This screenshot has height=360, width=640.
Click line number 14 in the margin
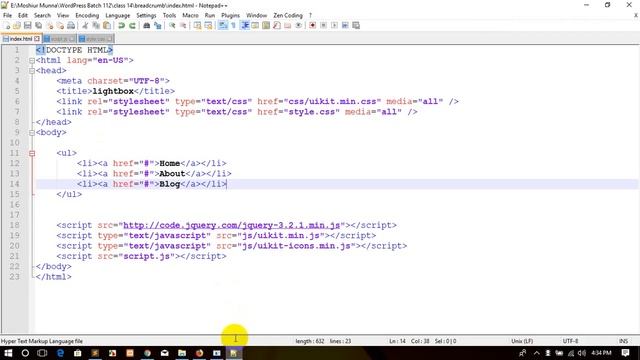point(15,184)
